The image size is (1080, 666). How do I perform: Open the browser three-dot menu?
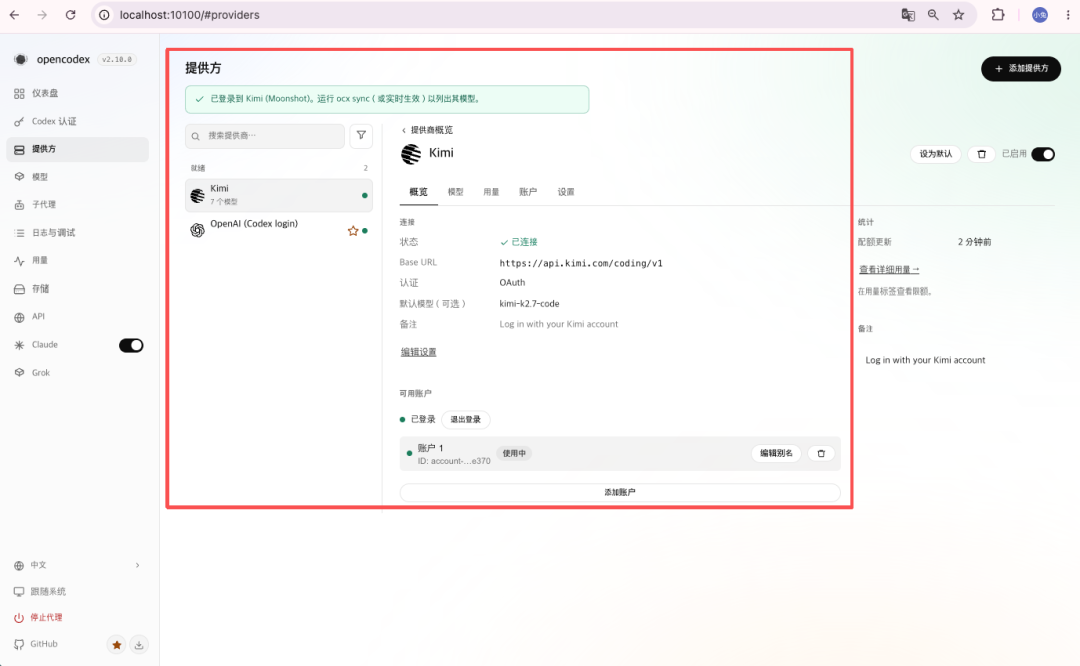point(1068,14)
